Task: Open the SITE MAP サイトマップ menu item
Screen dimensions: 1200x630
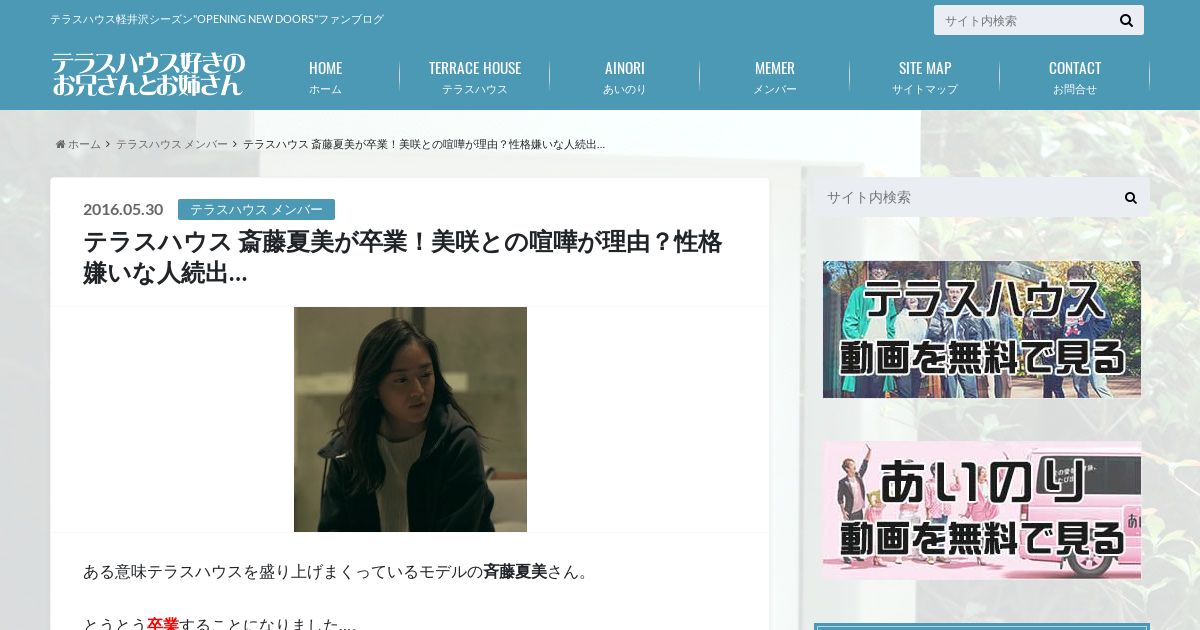Action: [x=925, y=77]
